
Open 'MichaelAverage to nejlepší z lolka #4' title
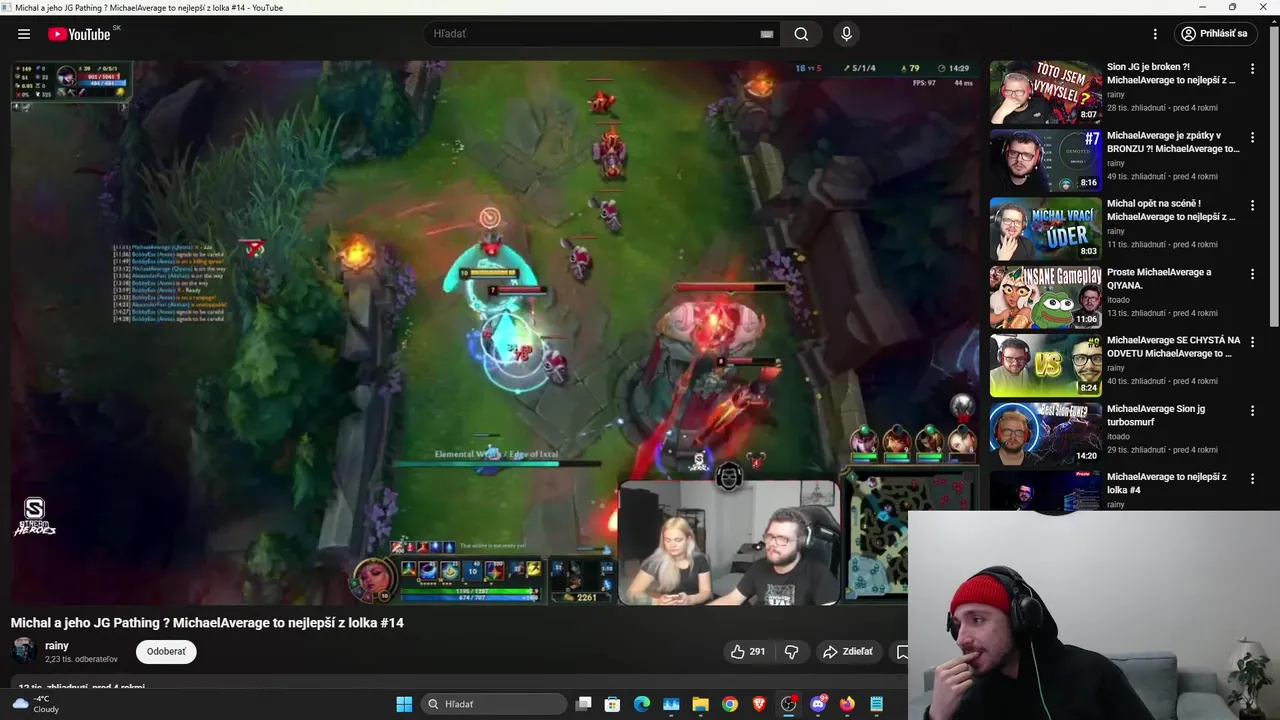(x=1166, y=483)
